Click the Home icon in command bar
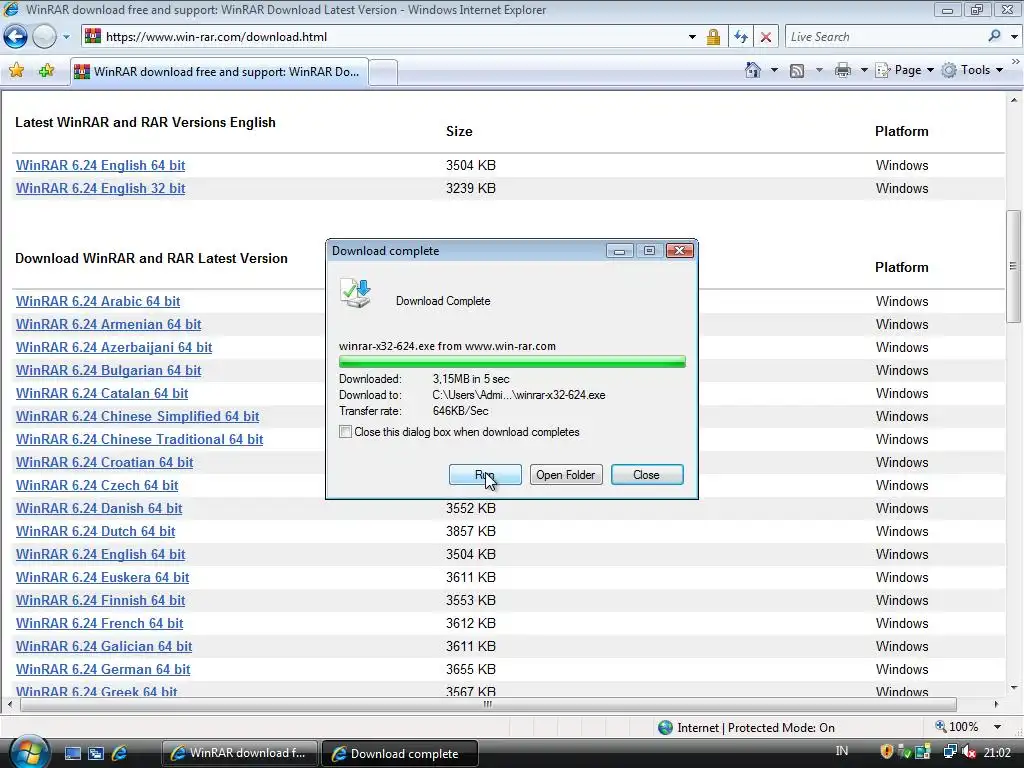This screenshot has width=1024, height=768. tap(753, 70)
